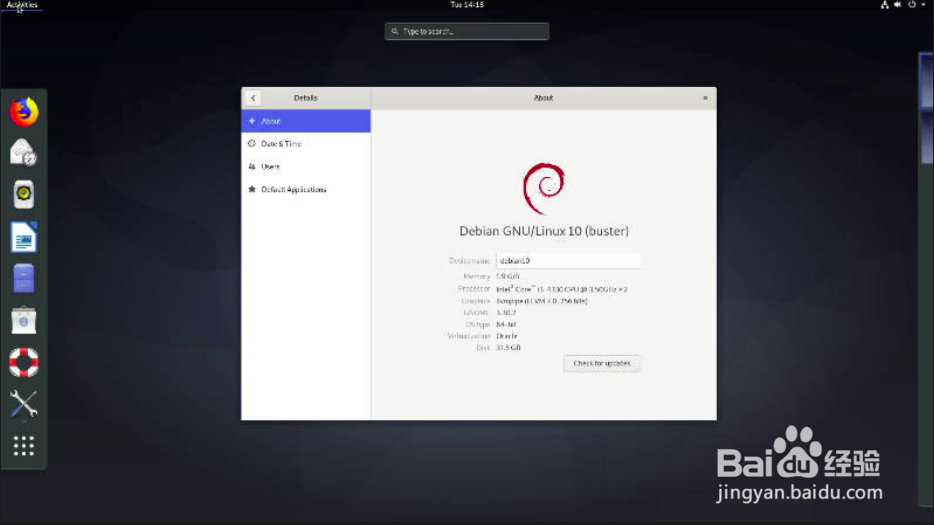Click the Activities button
This screenshot has height=525, width=934.
point(22,5)
